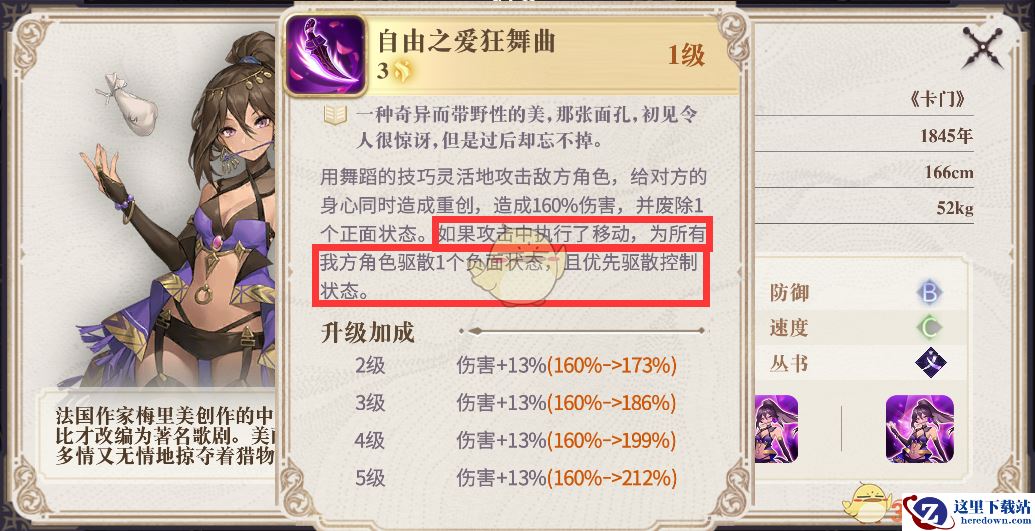Click the purple dagger skill icon
1035x531 pixels.
tap(326, 55)
